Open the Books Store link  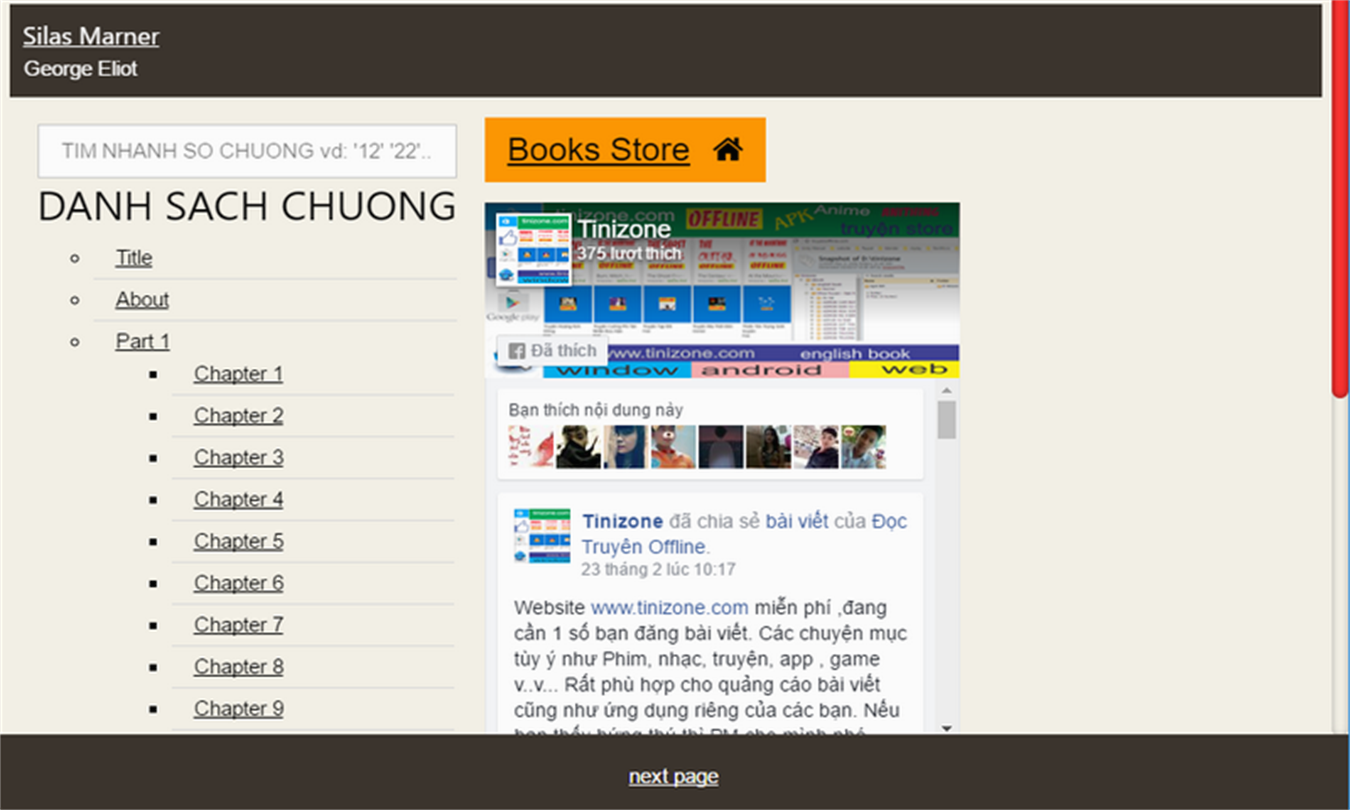click(598, 150)
